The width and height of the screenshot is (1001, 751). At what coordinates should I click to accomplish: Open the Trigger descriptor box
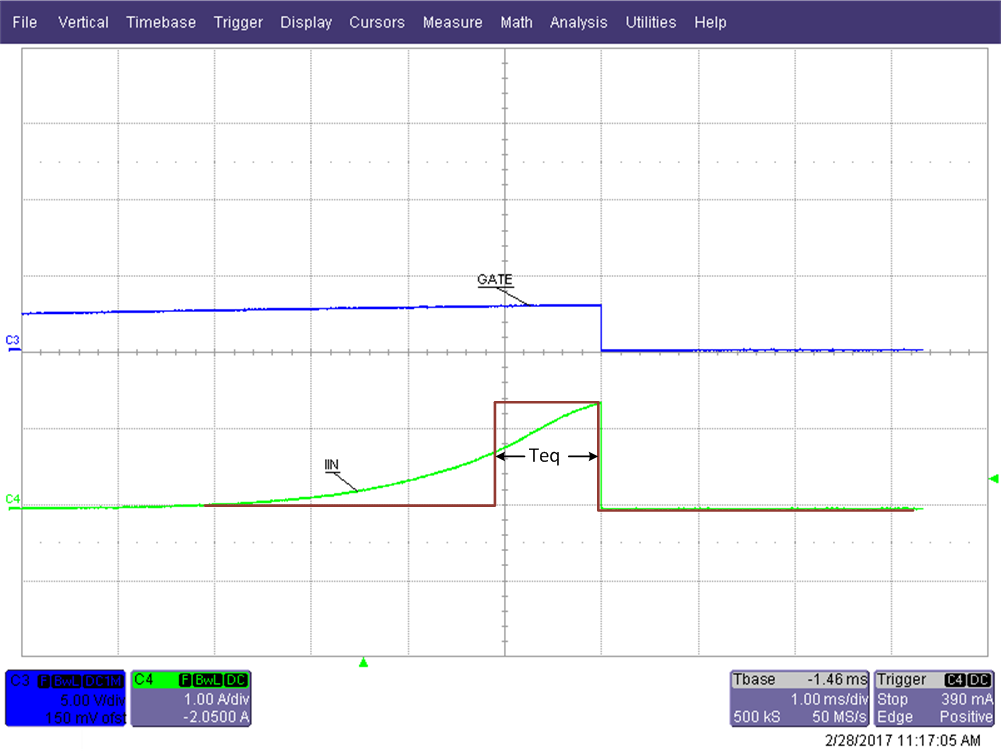933,697
